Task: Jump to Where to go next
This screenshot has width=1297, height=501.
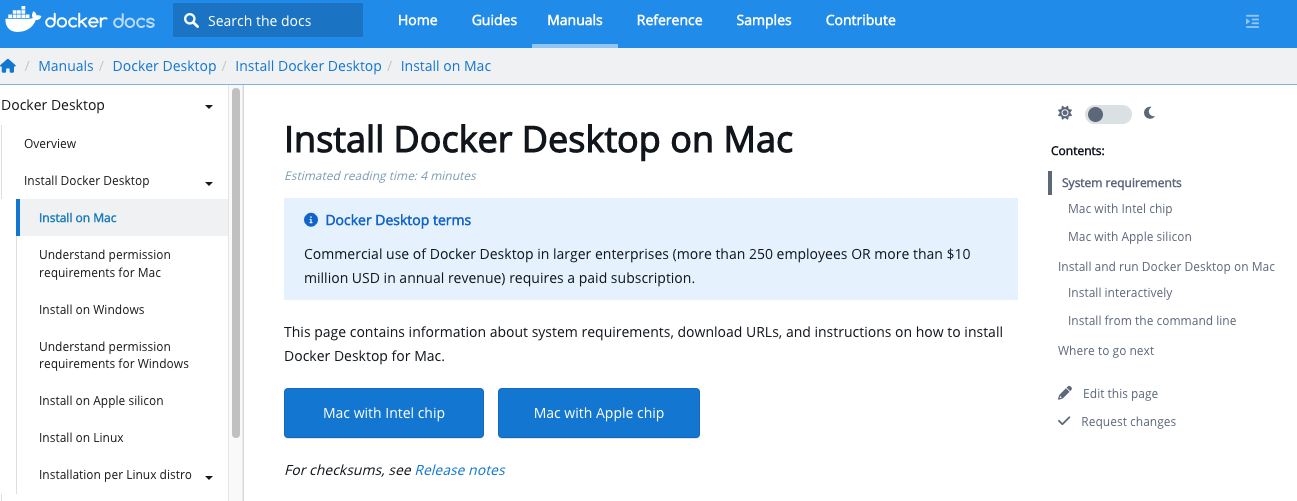Action: 1106,351
